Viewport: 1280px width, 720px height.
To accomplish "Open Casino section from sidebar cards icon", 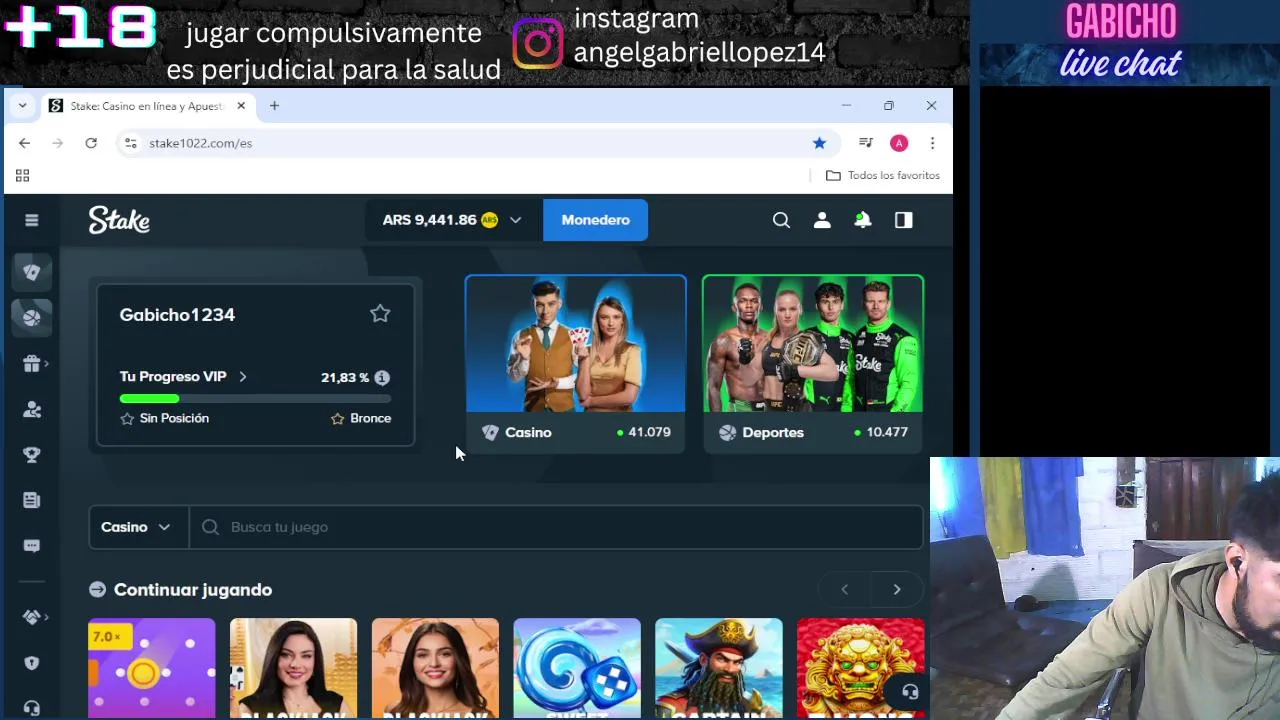I will (32, 272).
